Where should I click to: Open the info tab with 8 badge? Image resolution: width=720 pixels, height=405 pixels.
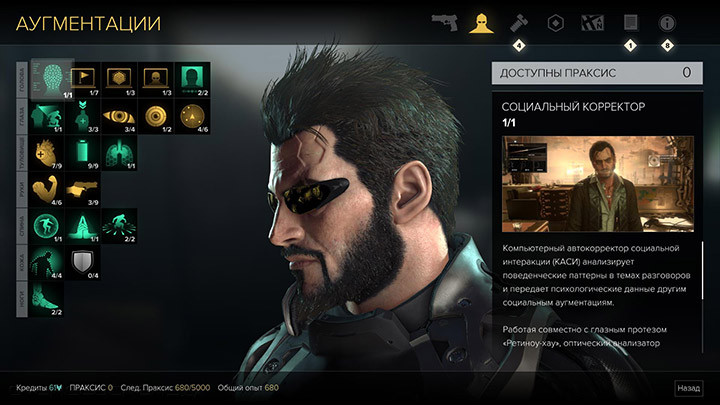[667, 23]
